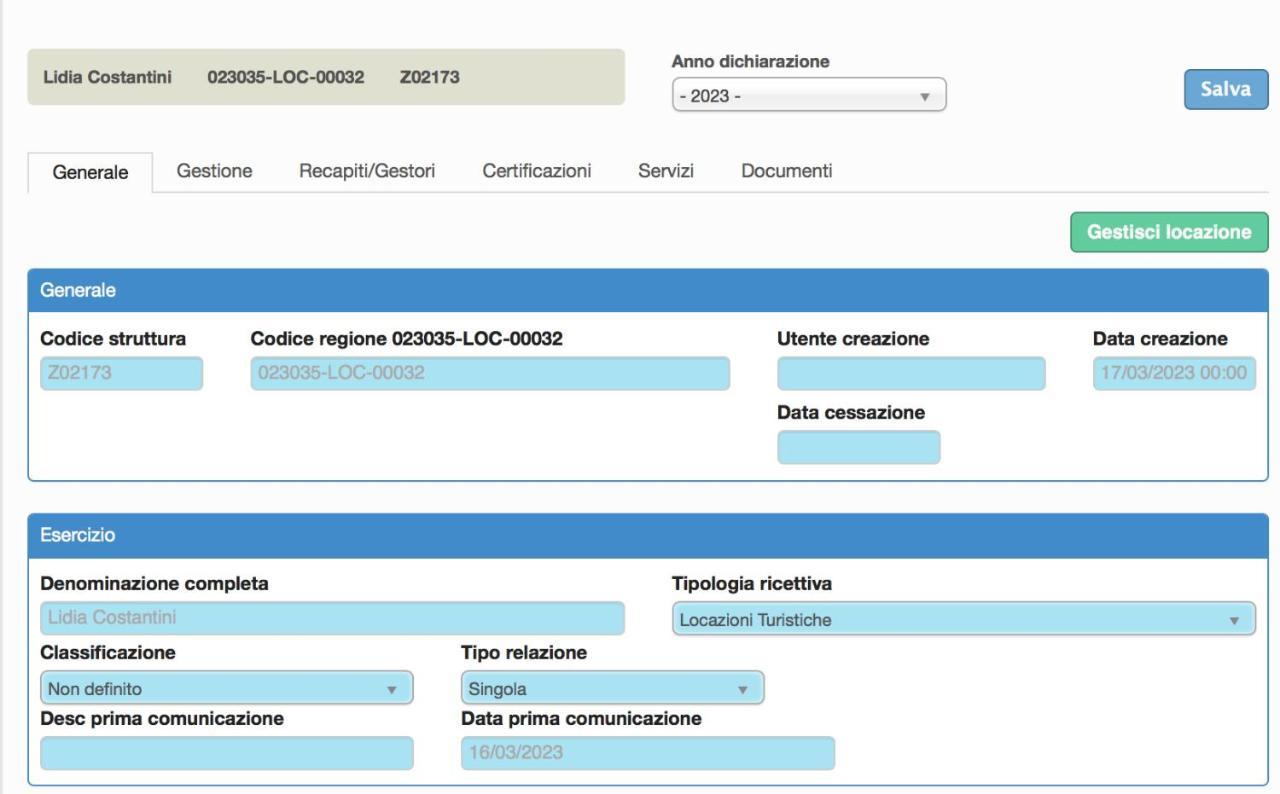This screenshot has height=794, width=1280.
Task: Click the Data prima comunicazione field
Action: coord(647,754)
